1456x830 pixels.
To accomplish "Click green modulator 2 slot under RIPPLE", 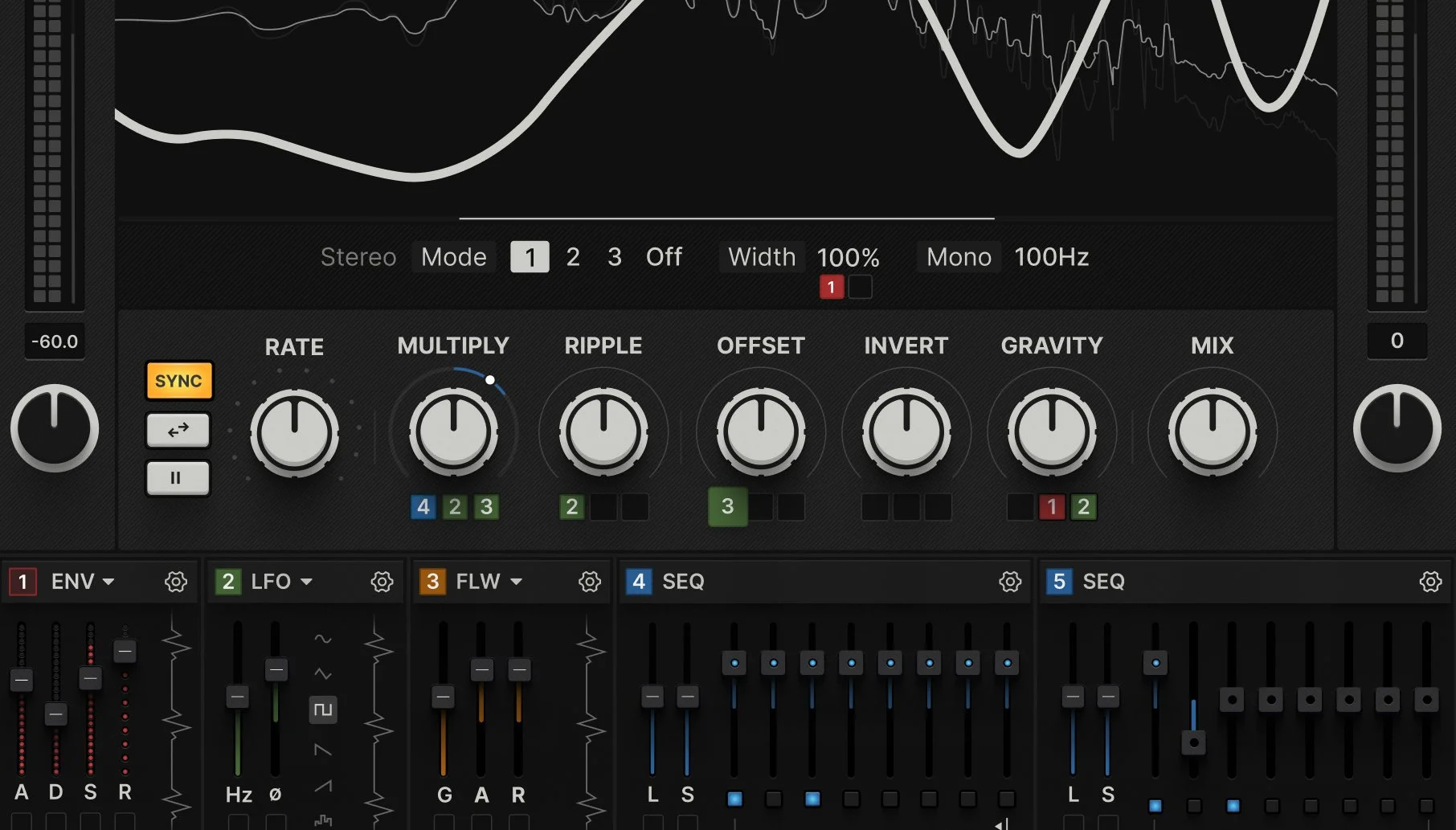I will click(571, 507).
